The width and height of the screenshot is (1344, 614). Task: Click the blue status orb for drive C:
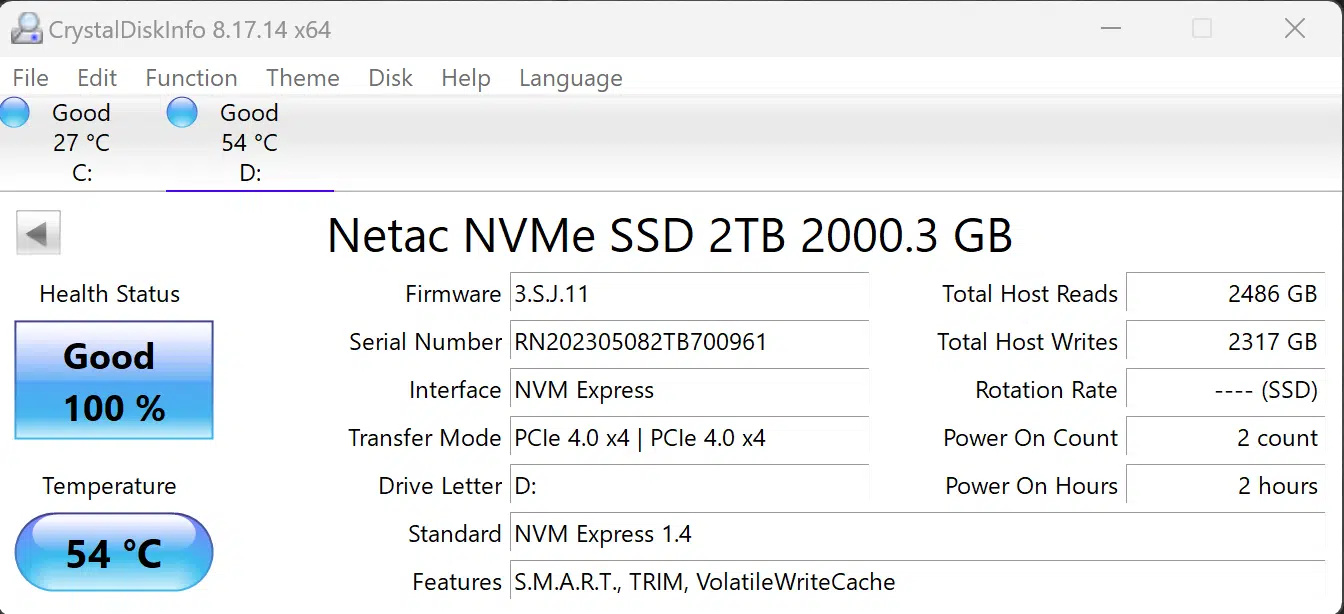(14, 112)
